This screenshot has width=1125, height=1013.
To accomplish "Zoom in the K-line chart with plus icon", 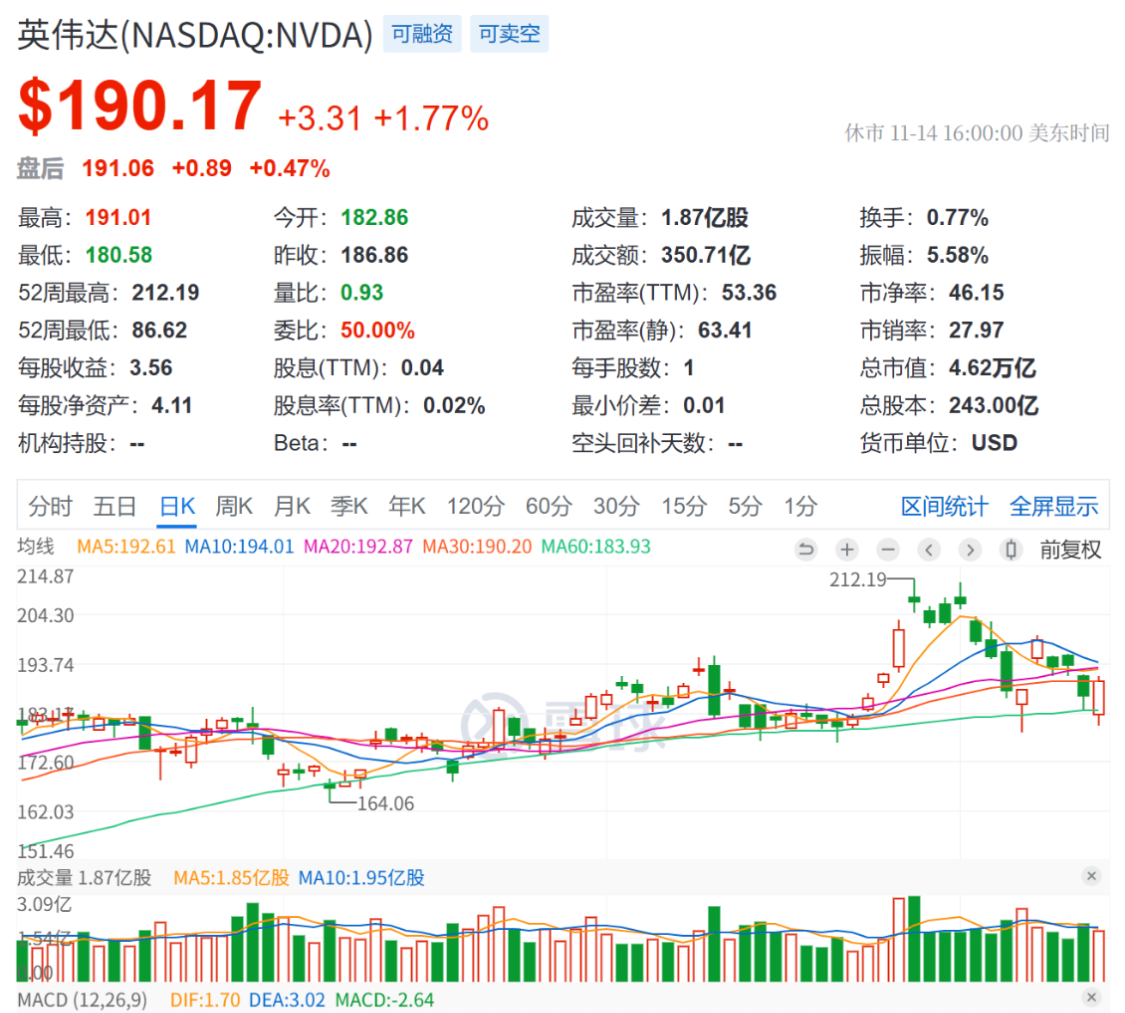I will 847,549.
